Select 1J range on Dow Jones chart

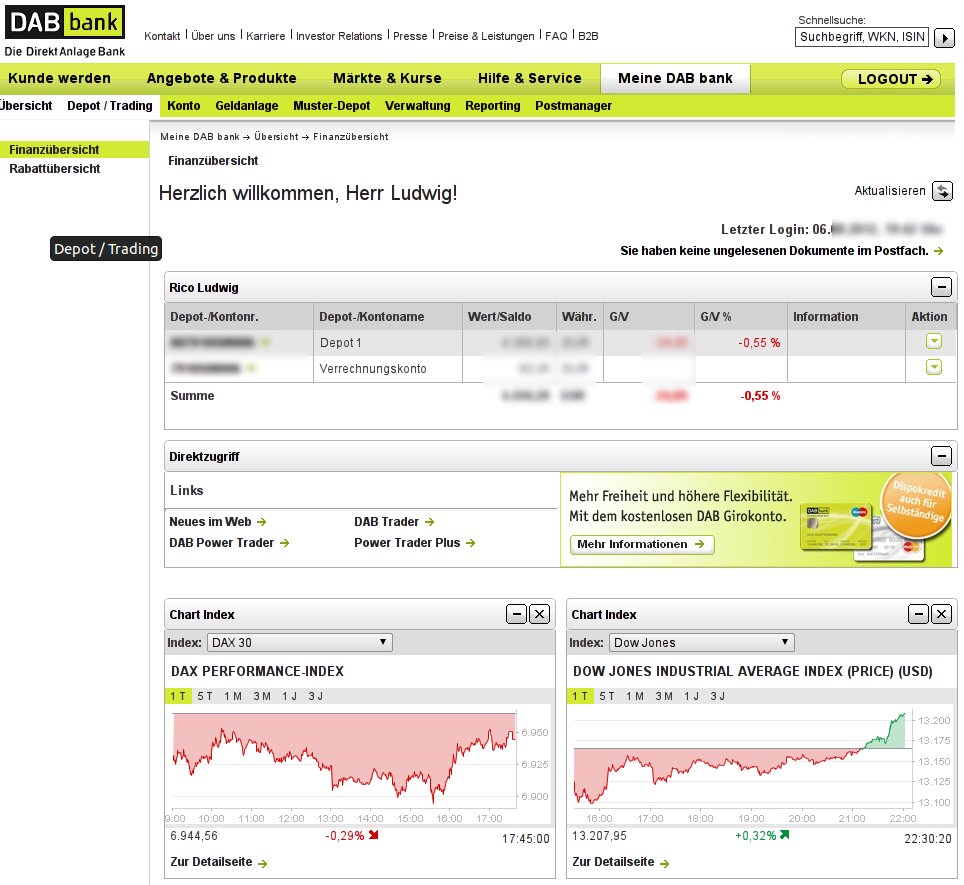click(x=692, y=696)
